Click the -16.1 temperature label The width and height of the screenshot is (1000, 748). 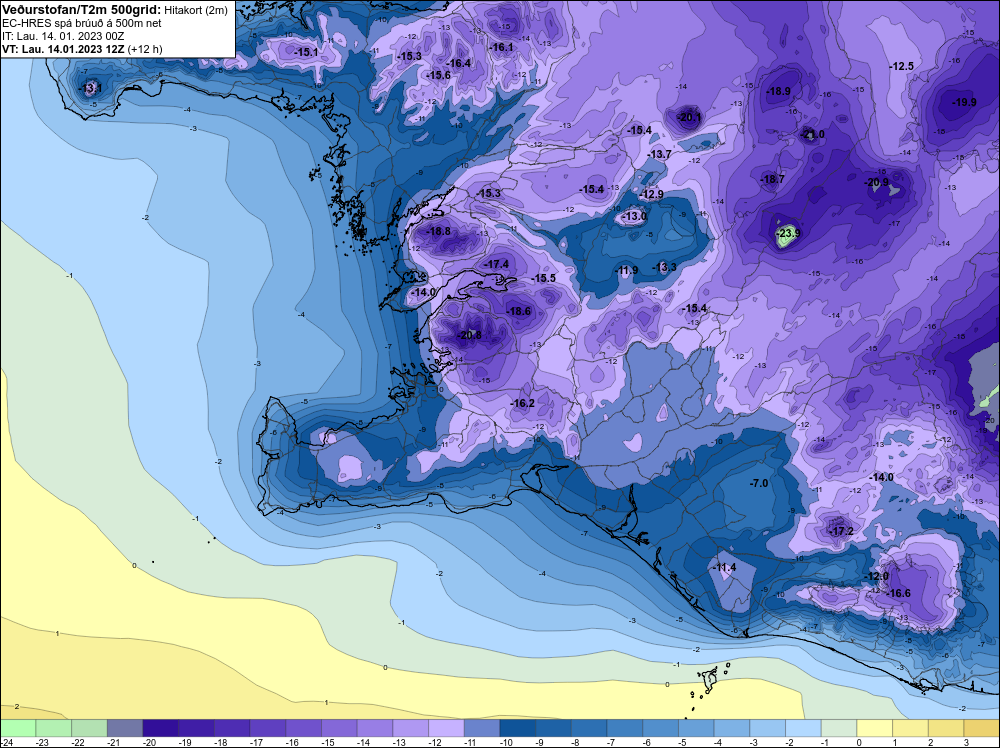click(501, 47)
